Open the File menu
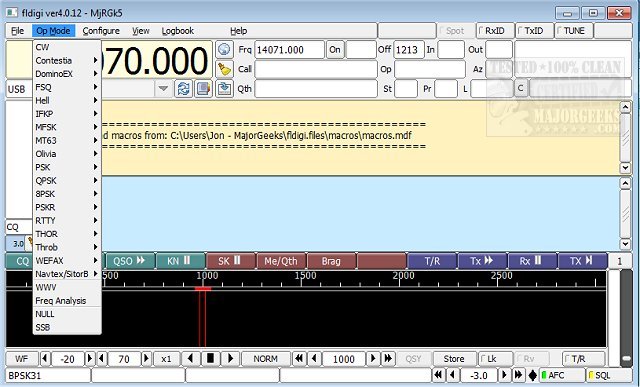Viewport: 640px width, 387px height. (x=18, y=31)
